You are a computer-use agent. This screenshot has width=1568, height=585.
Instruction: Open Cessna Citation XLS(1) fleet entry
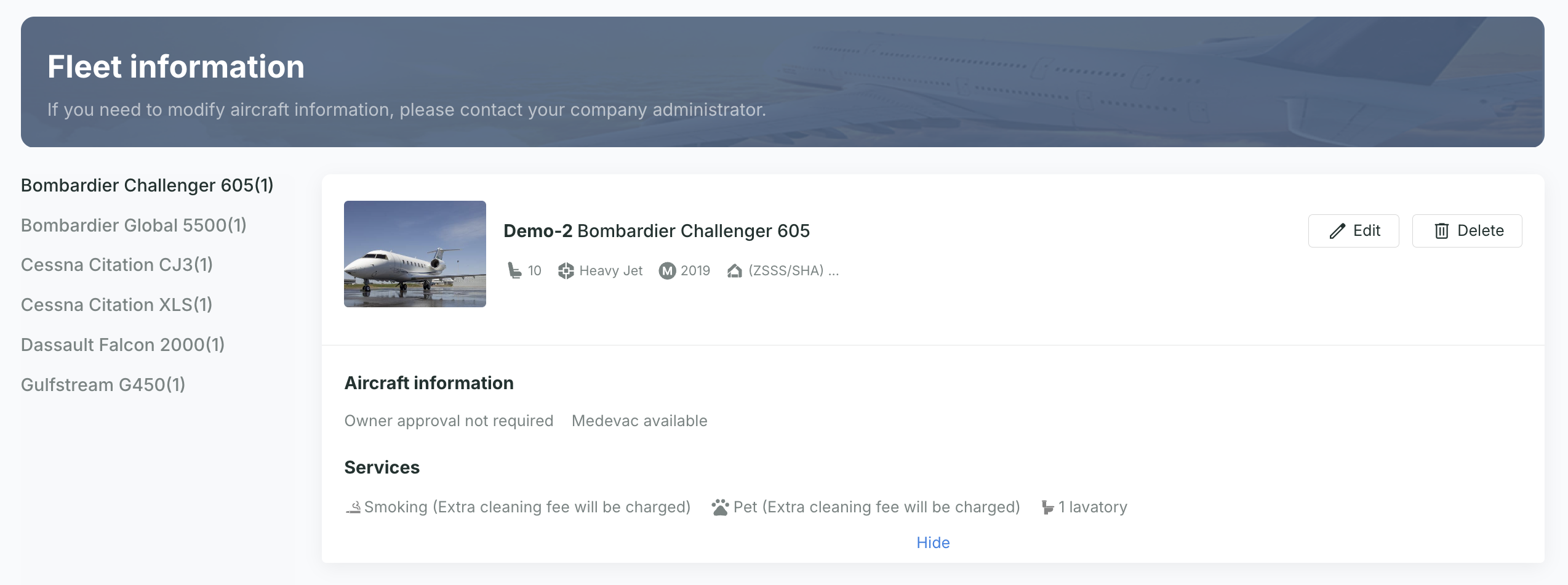pyautogui.click(x=116, y=305)
